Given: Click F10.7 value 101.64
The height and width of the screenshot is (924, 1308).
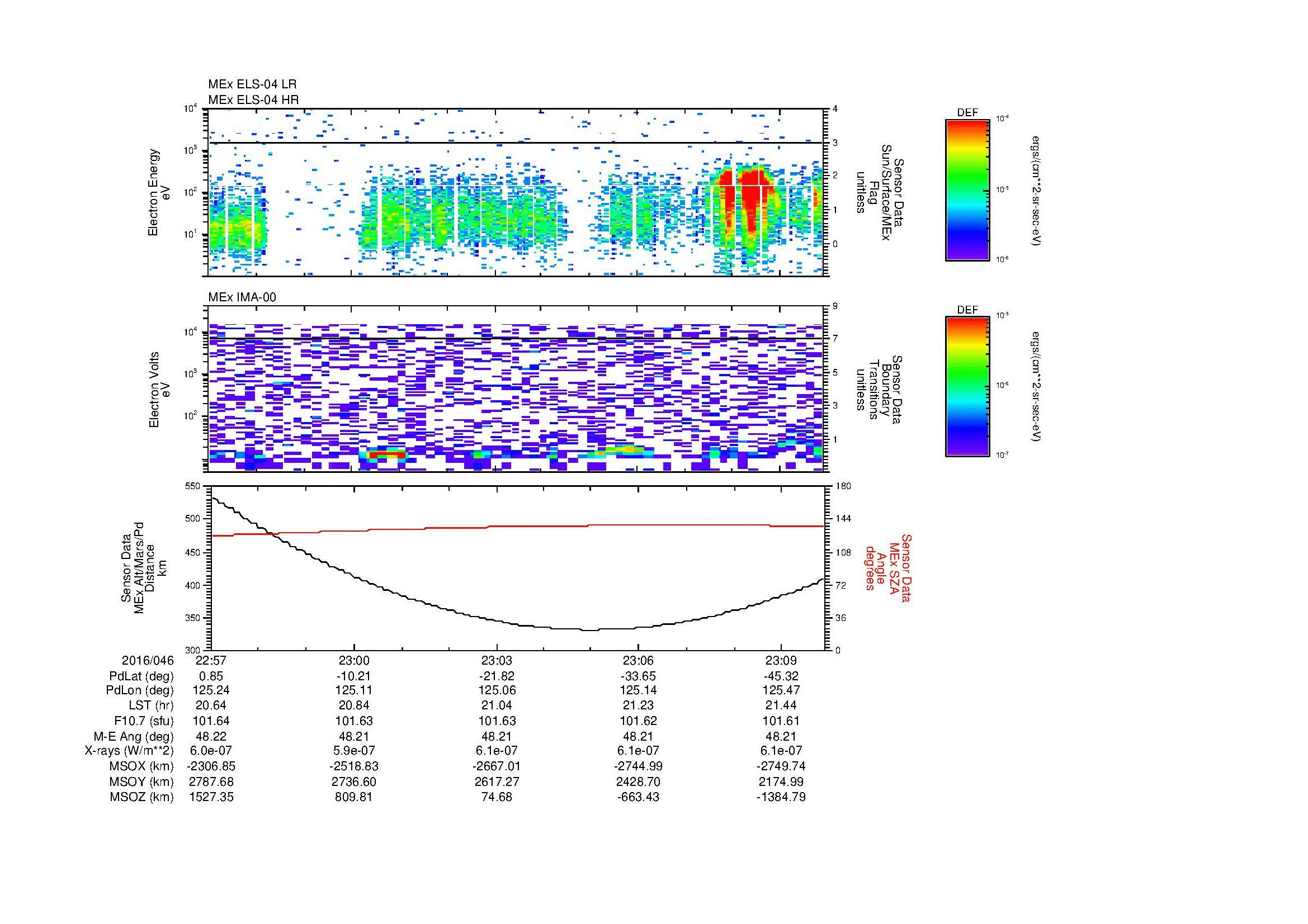Looking at the screenshot, I should click(211, 721).
